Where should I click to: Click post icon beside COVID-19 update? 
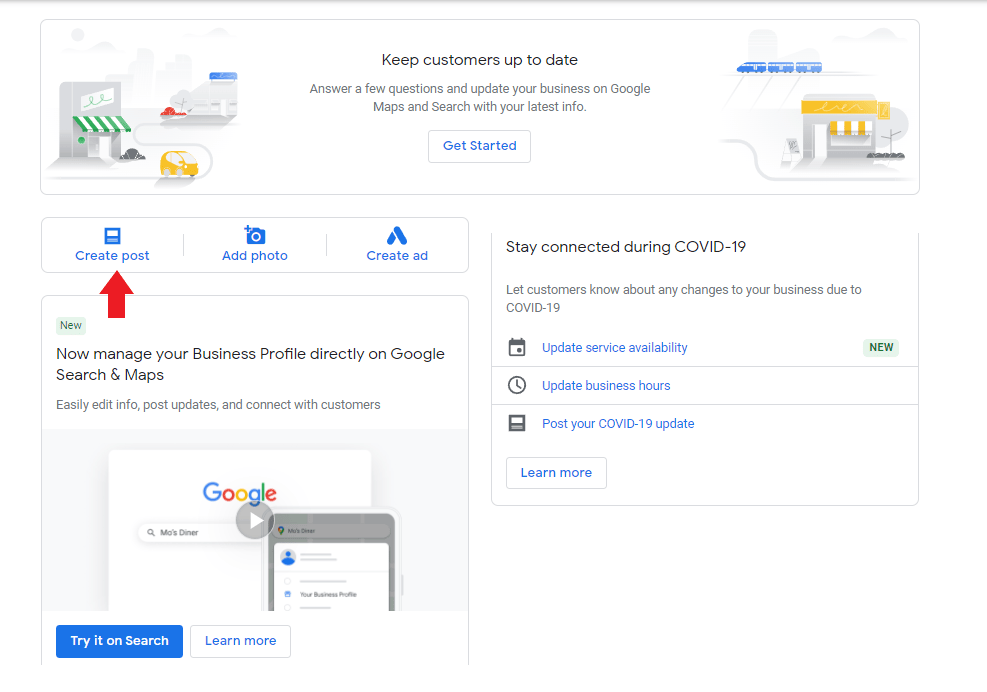tap(517, 424)
